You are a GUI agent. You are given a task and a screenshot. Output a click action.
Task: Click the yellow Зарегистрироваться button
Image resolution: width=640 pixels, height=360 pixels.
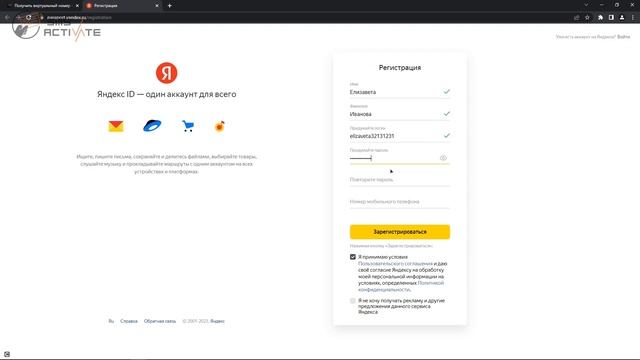[400, 232]
